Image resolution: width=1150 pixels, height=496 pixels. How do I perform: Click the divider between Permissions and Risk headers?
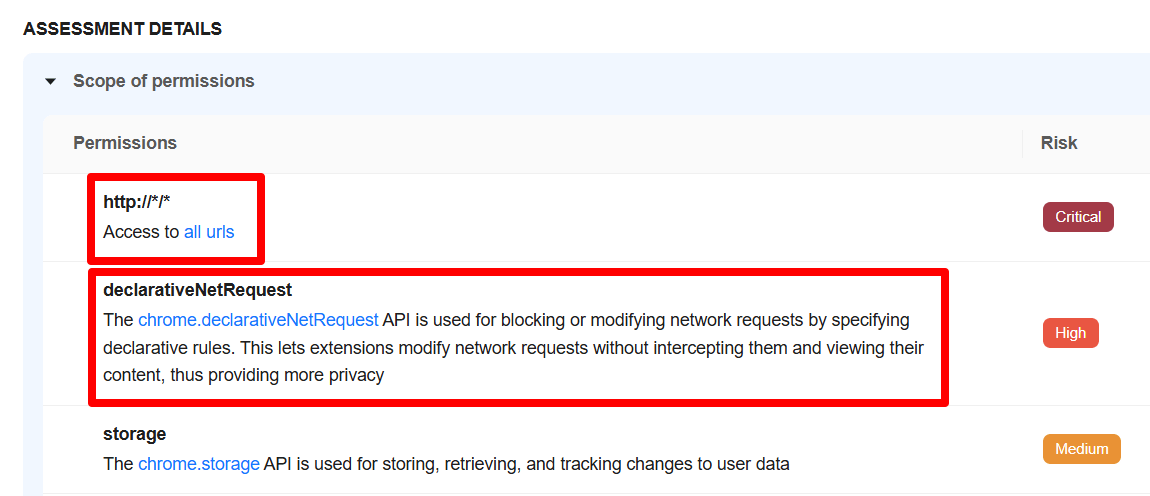[x=1023, y=143]
